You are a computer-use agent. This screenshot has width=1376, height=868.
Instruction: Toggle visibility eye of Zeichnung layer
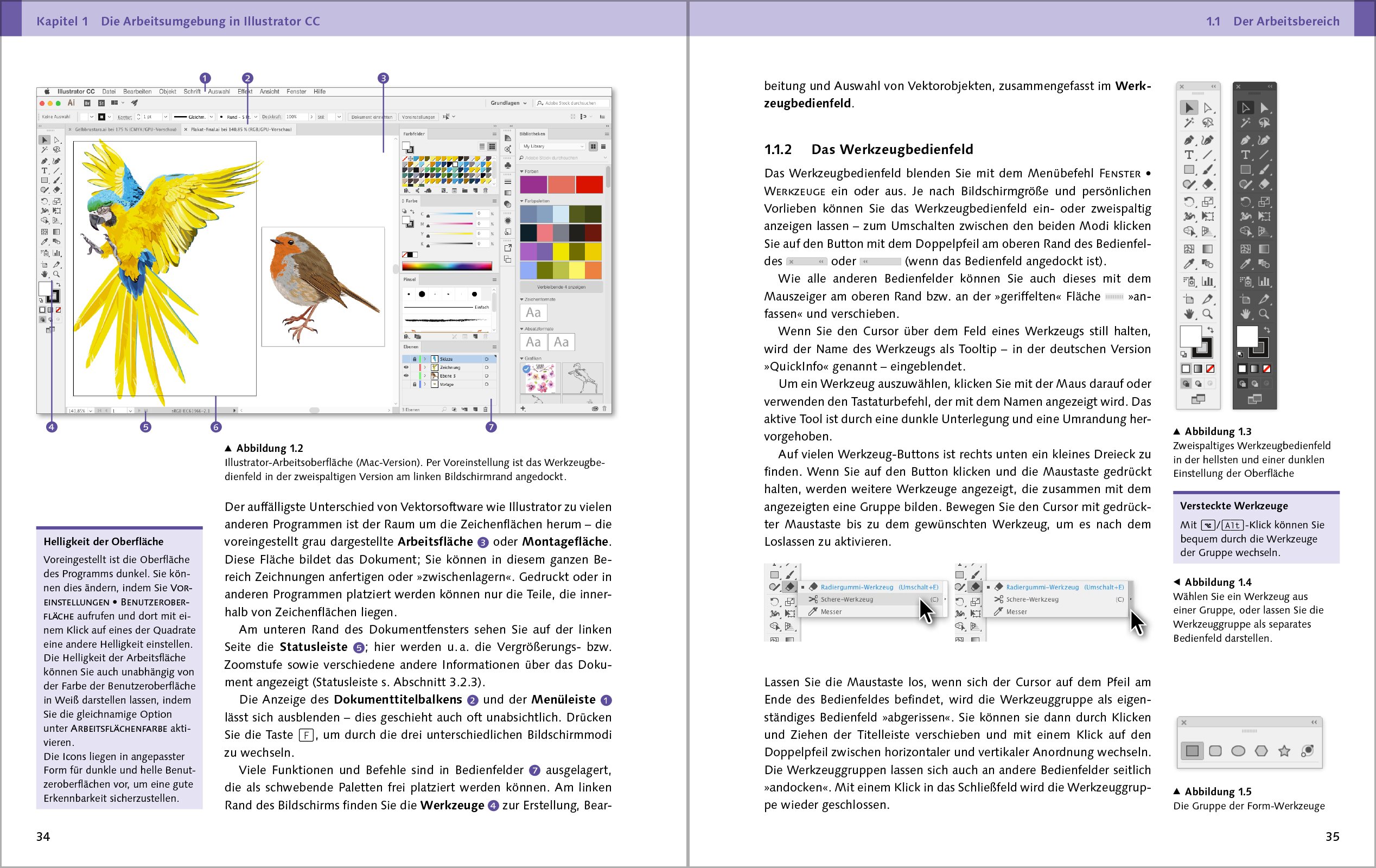point(406,367)
